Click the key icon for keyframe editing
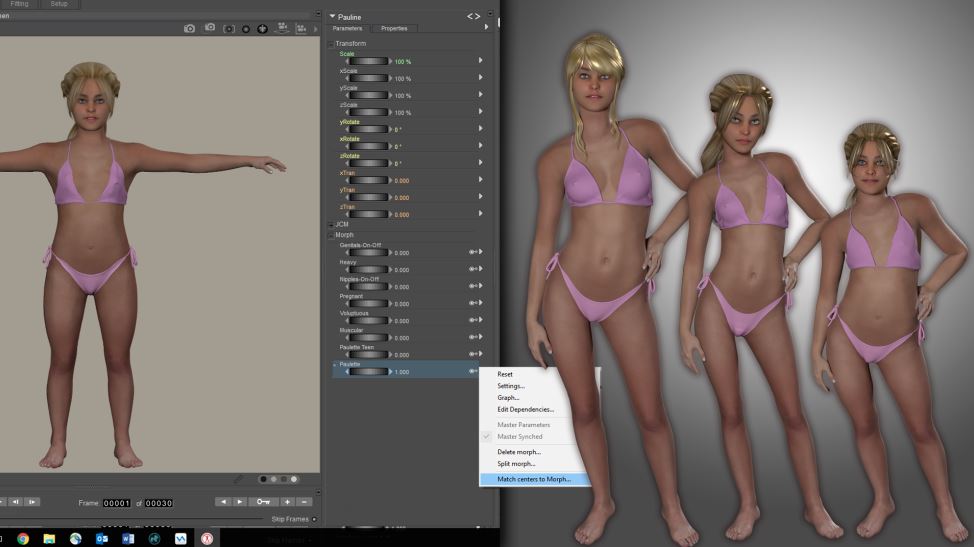Screen dimensions: 974x547 click(x=263, y=502)
